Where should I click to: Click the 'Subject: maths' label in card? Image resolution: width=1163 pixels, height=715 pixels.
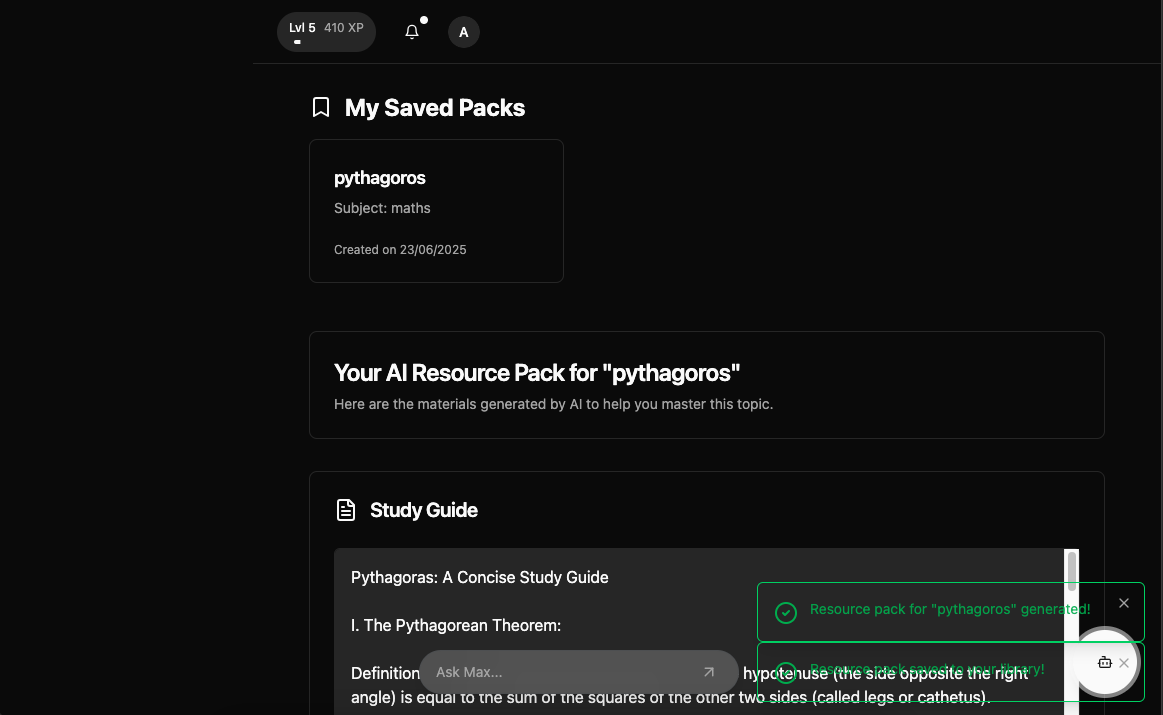pos(382,208)
